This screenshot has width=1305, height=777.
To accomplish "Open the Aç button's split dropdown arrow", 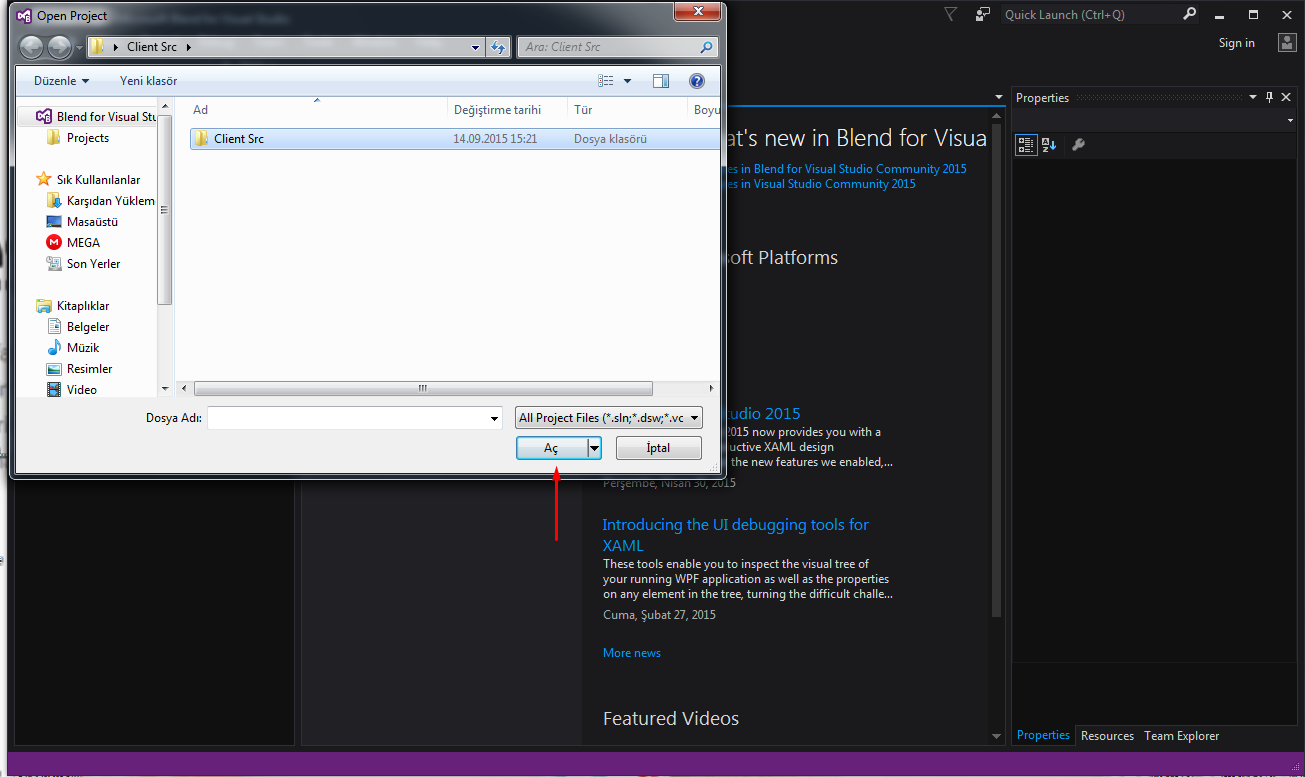I will (x=594, y=449).
